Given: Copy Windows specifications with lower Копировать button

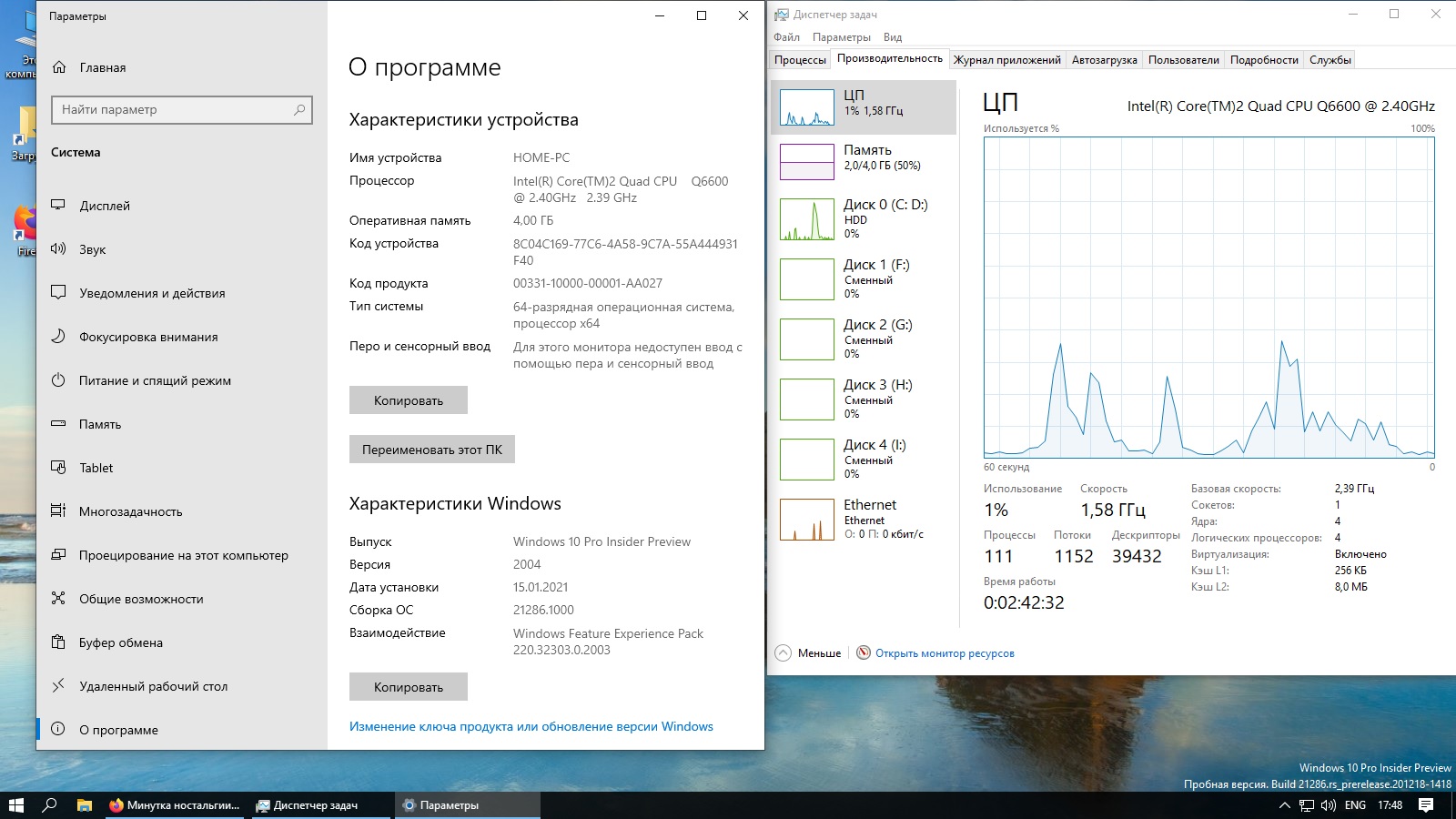Looking at the screenshot, I should click(409, 687).
